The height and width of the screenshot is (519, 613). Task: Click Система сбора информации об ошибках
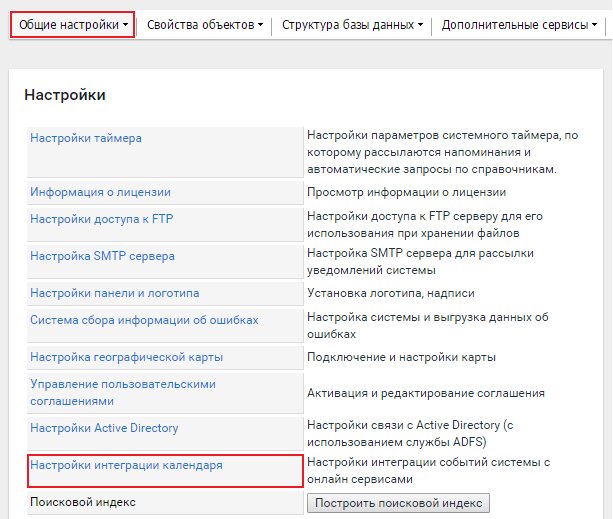click(x=144, y=320)
